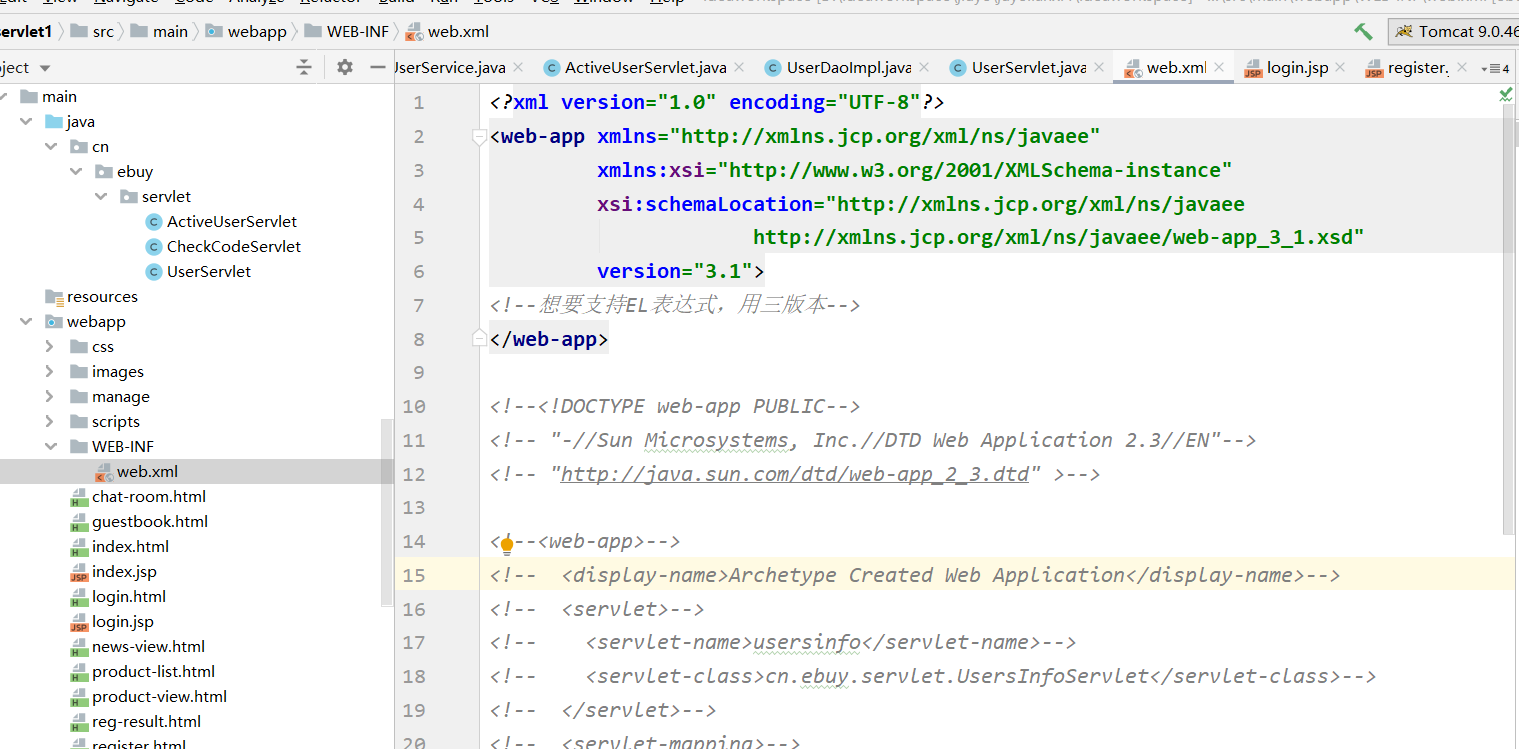Select login.jsp in the project tree
The width and height of the screenshot is (1519, 749).
click(123, 622)
